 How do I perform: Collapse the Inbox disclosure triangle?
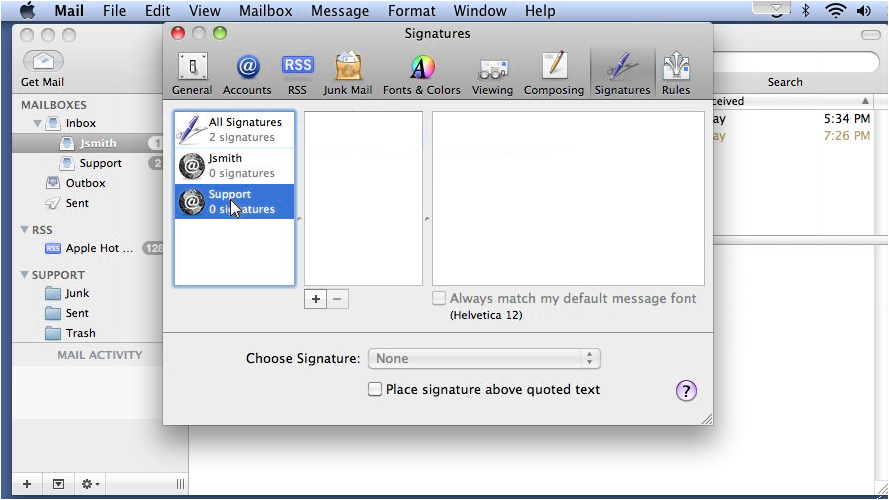[x=37, y=123]
